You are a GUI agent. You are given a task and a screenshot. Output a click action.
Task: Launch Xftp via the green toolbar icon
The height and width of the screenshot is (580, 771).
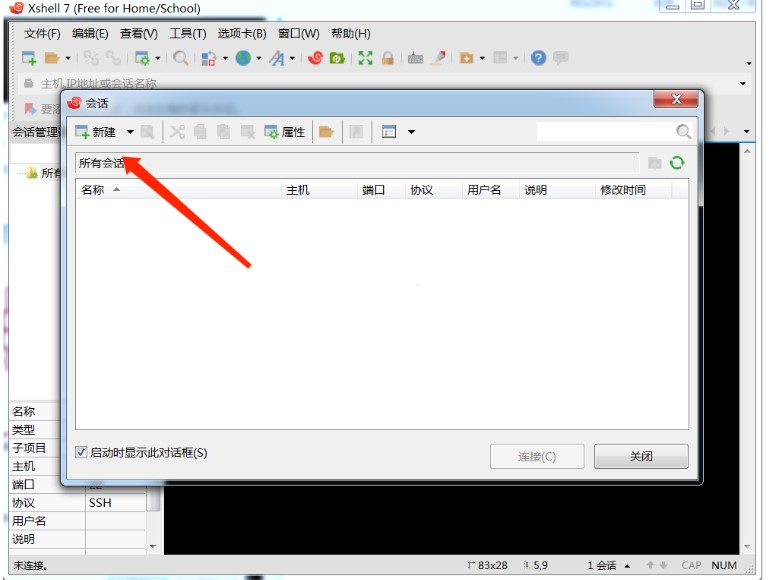click(x=337, y=58)
